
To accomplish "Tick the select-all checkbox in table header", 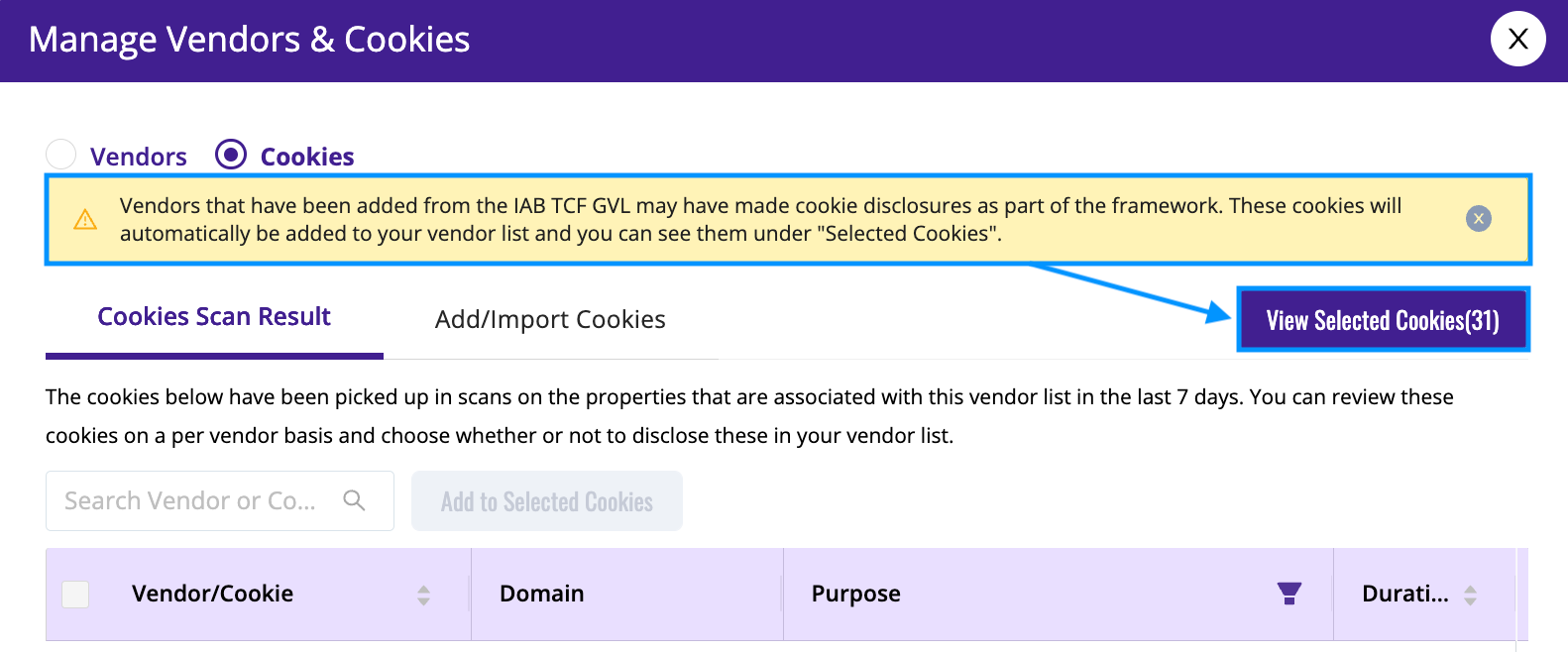I will (75, 594).
